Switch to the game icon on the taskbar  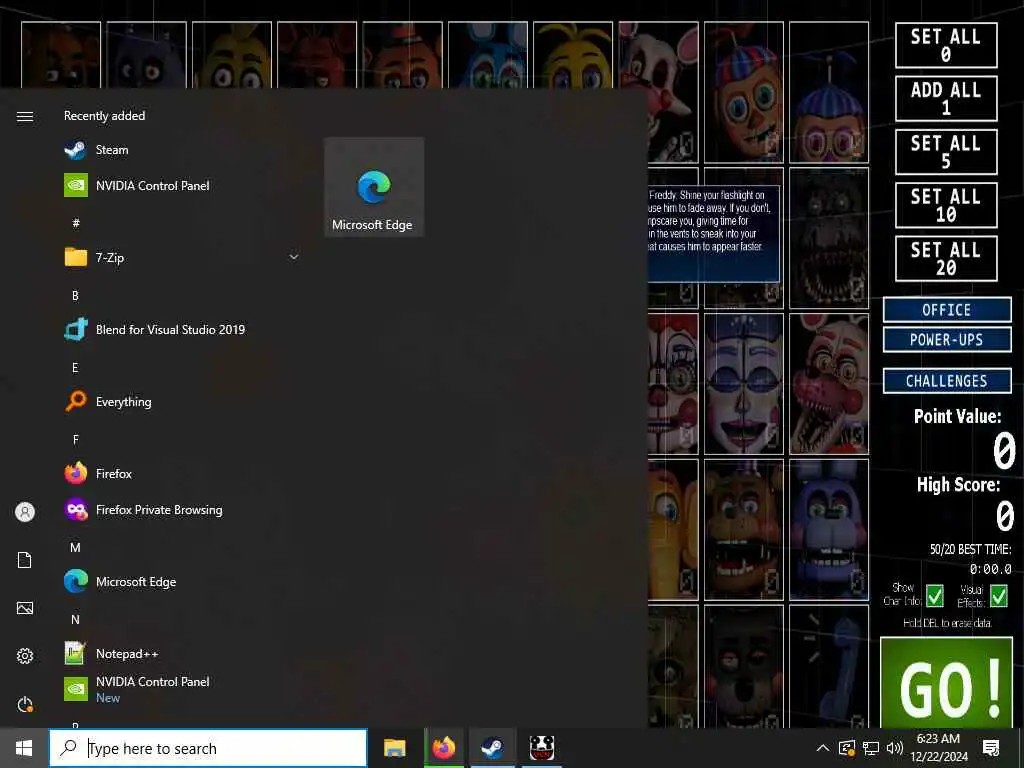coord(541,748)
